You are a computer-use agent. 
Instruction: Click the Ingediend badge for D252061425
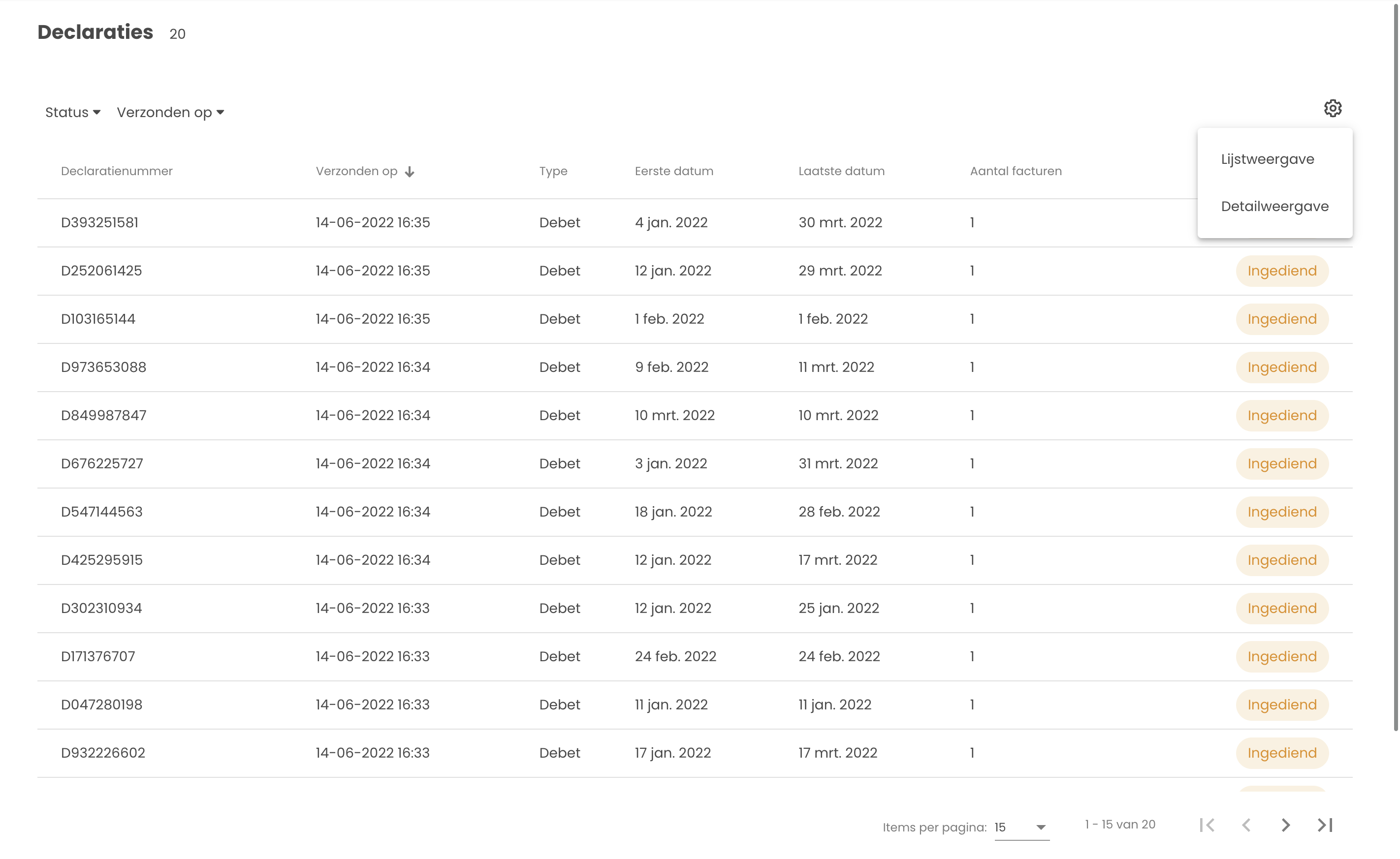click(1282, 271)
